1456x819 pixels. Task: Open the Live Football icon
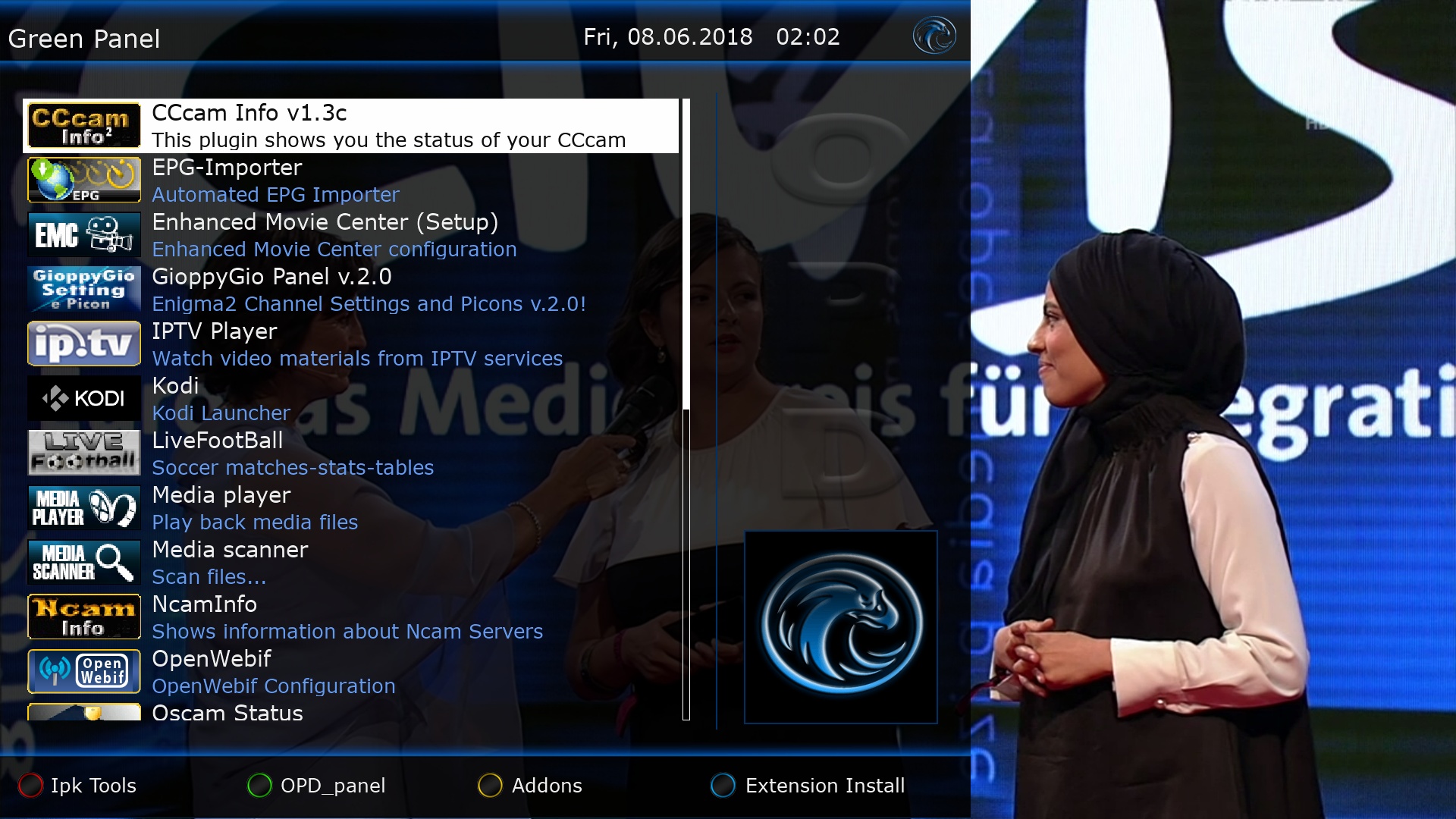[84, 453]
